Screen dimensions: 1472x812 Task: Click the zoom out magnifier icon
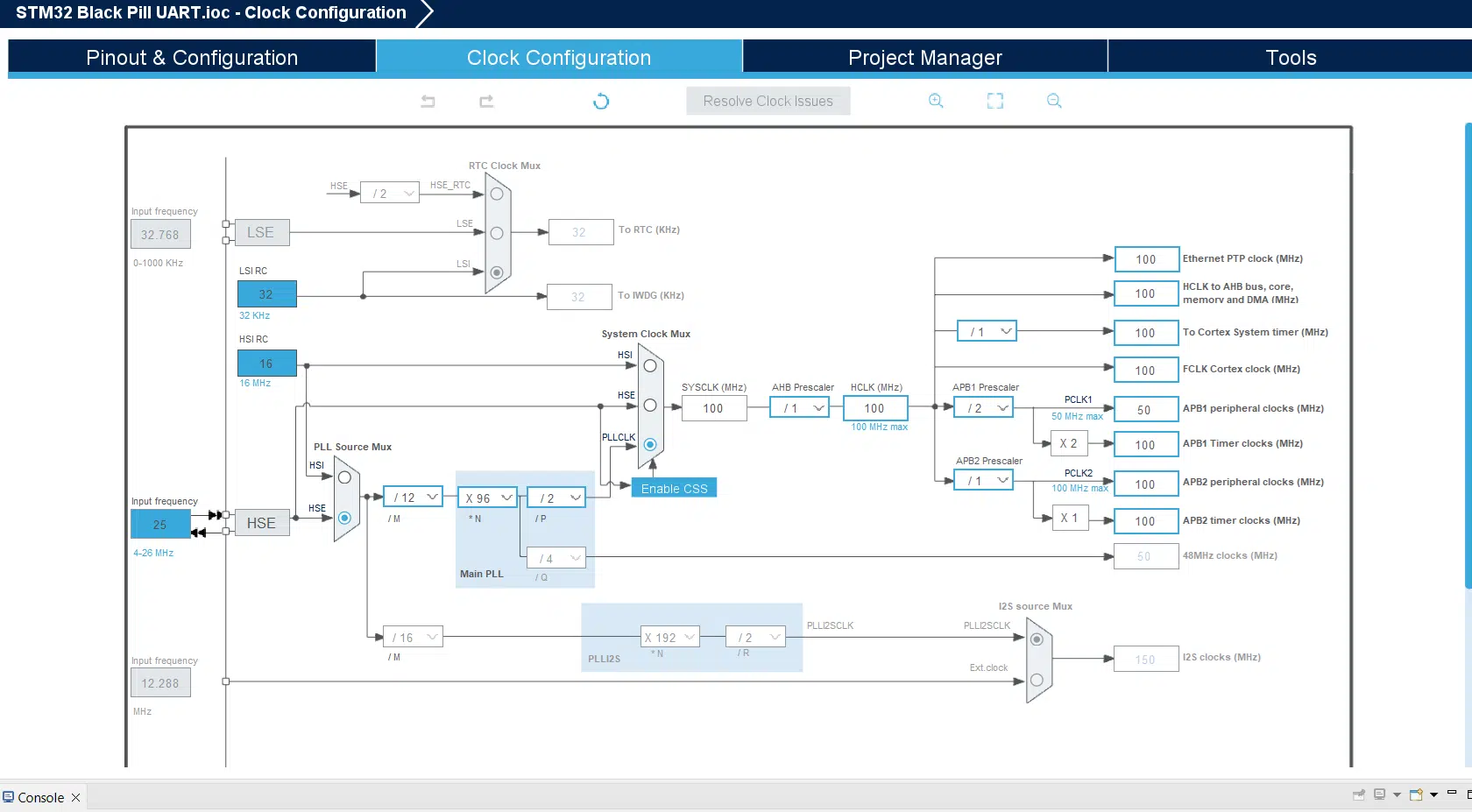(x=1054, y=101)
